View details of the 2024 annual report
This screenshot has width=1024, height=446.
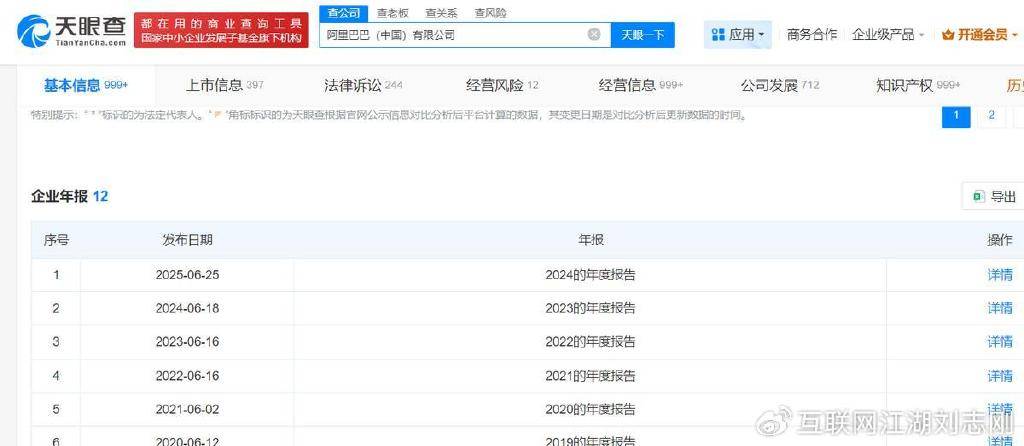pyautogui.click(x=999, y=274)
